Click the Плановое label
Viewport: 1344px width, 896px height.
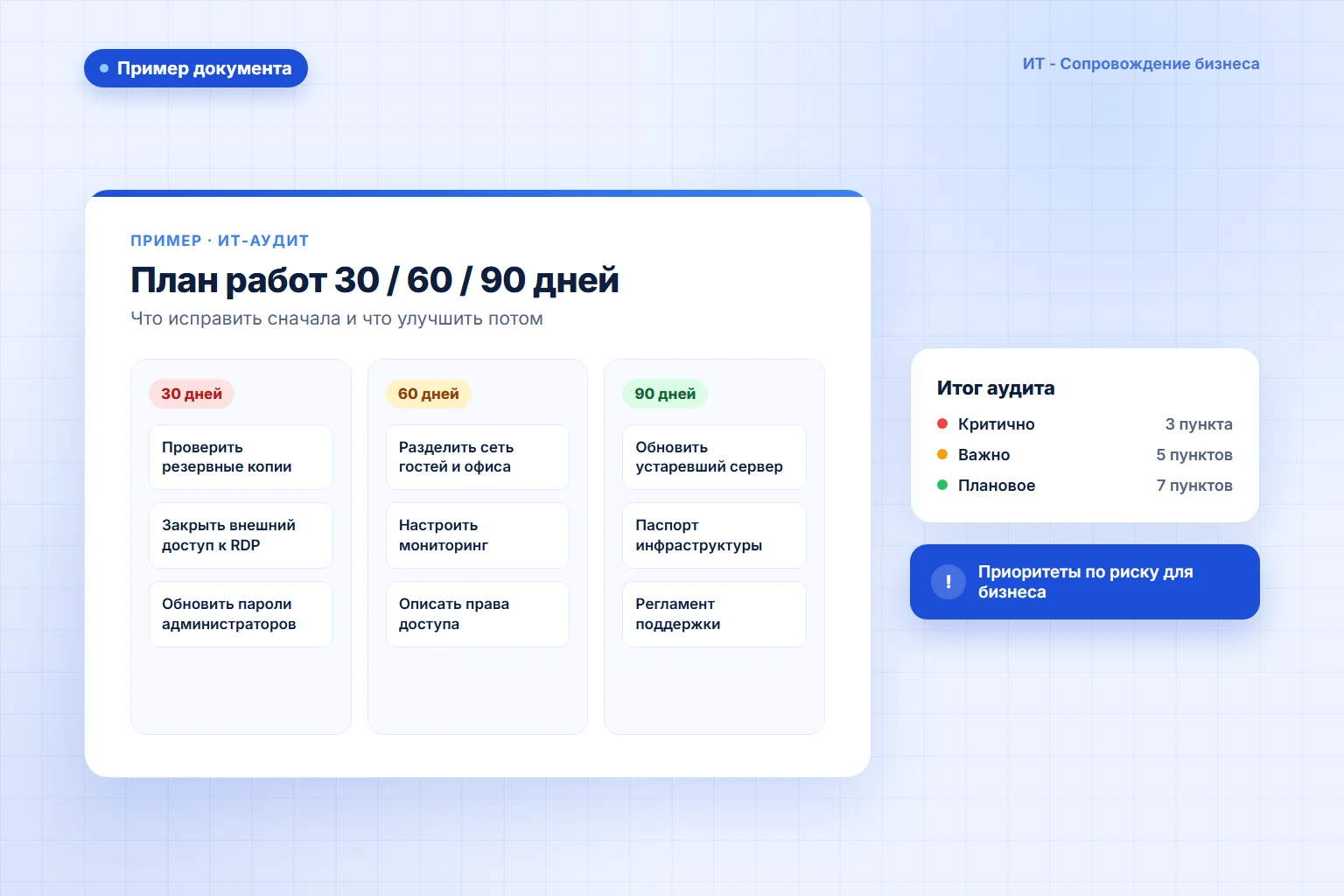[x=997, y=485]
